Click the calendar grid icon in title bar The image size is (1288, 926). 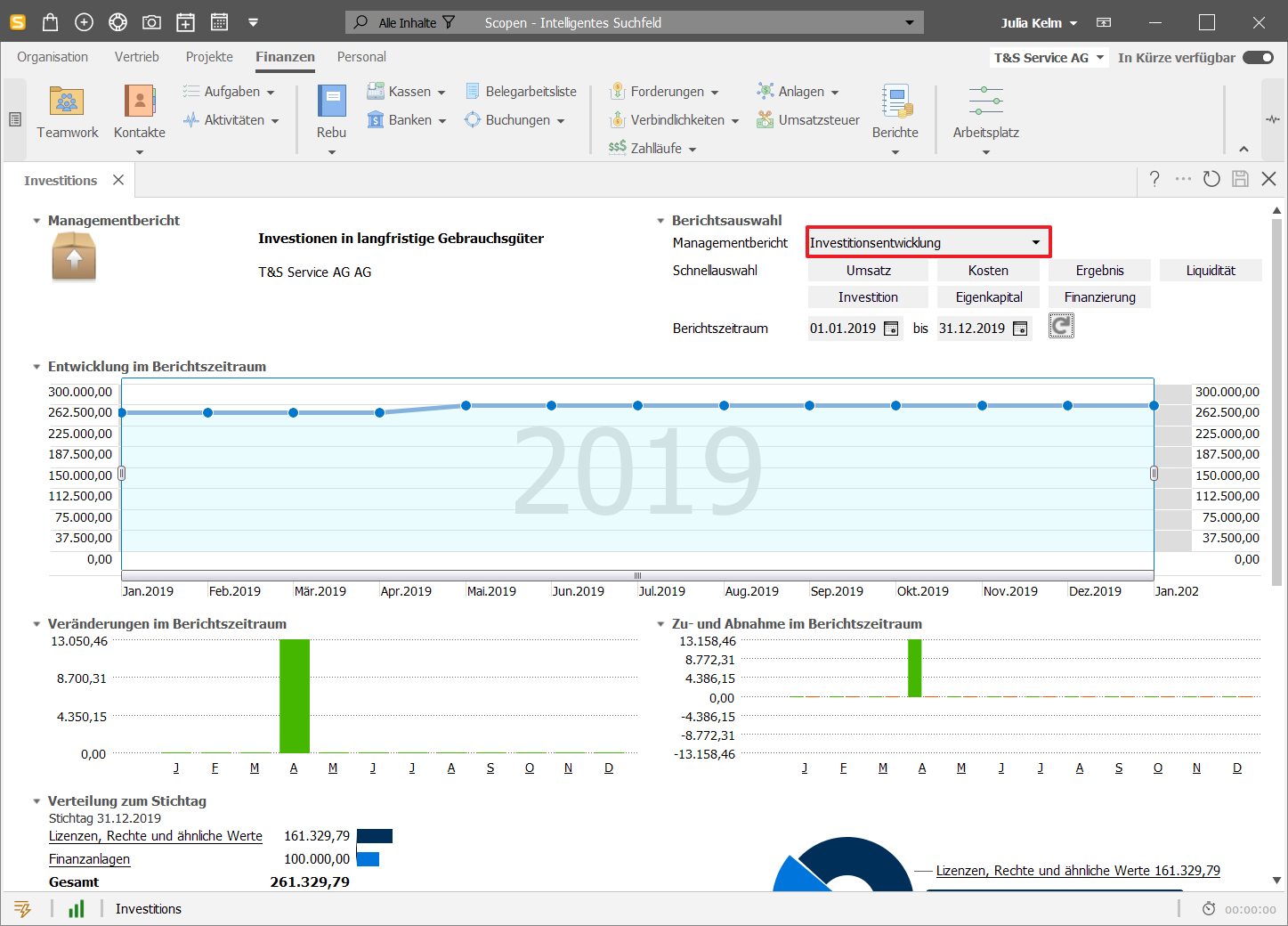(x=219, y=22)
